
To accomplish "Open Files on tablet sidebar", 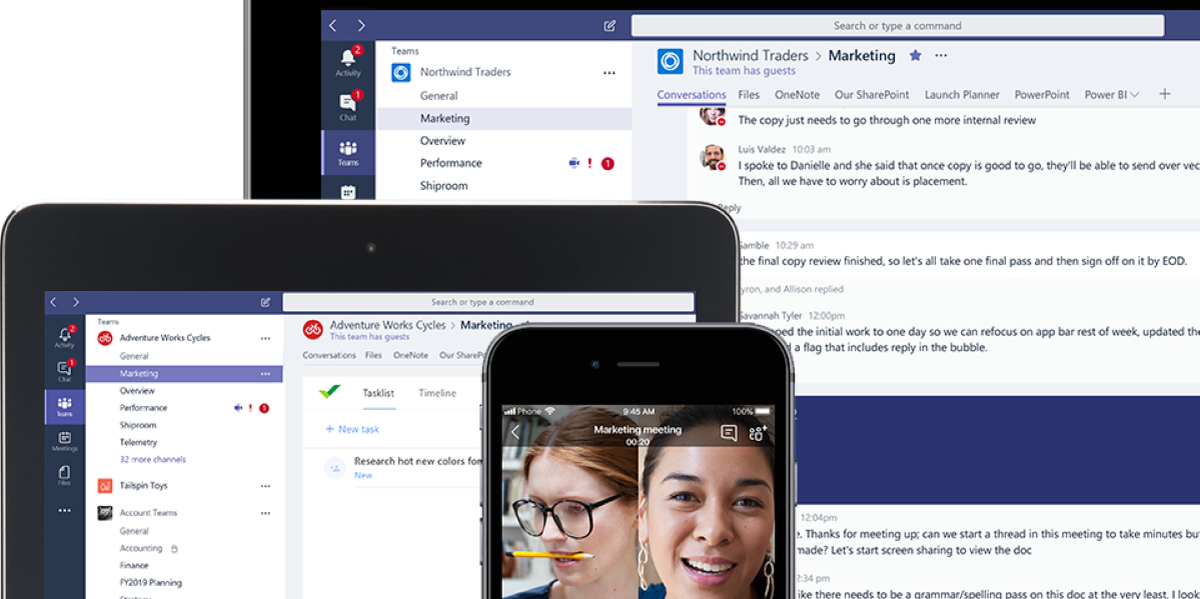I will click(x=65, y=476).
